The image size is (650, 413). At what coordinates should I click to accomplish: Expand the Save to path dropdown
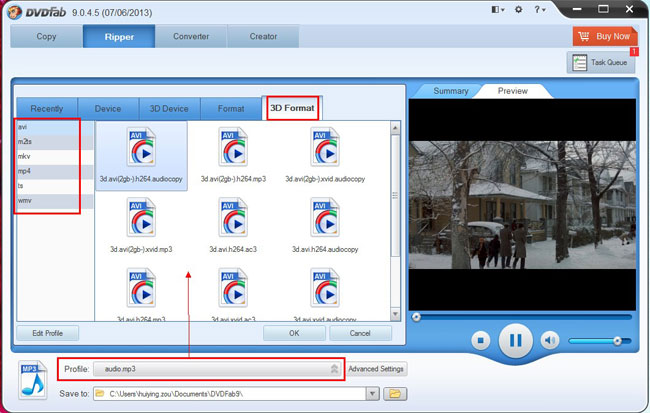point(373,394)
